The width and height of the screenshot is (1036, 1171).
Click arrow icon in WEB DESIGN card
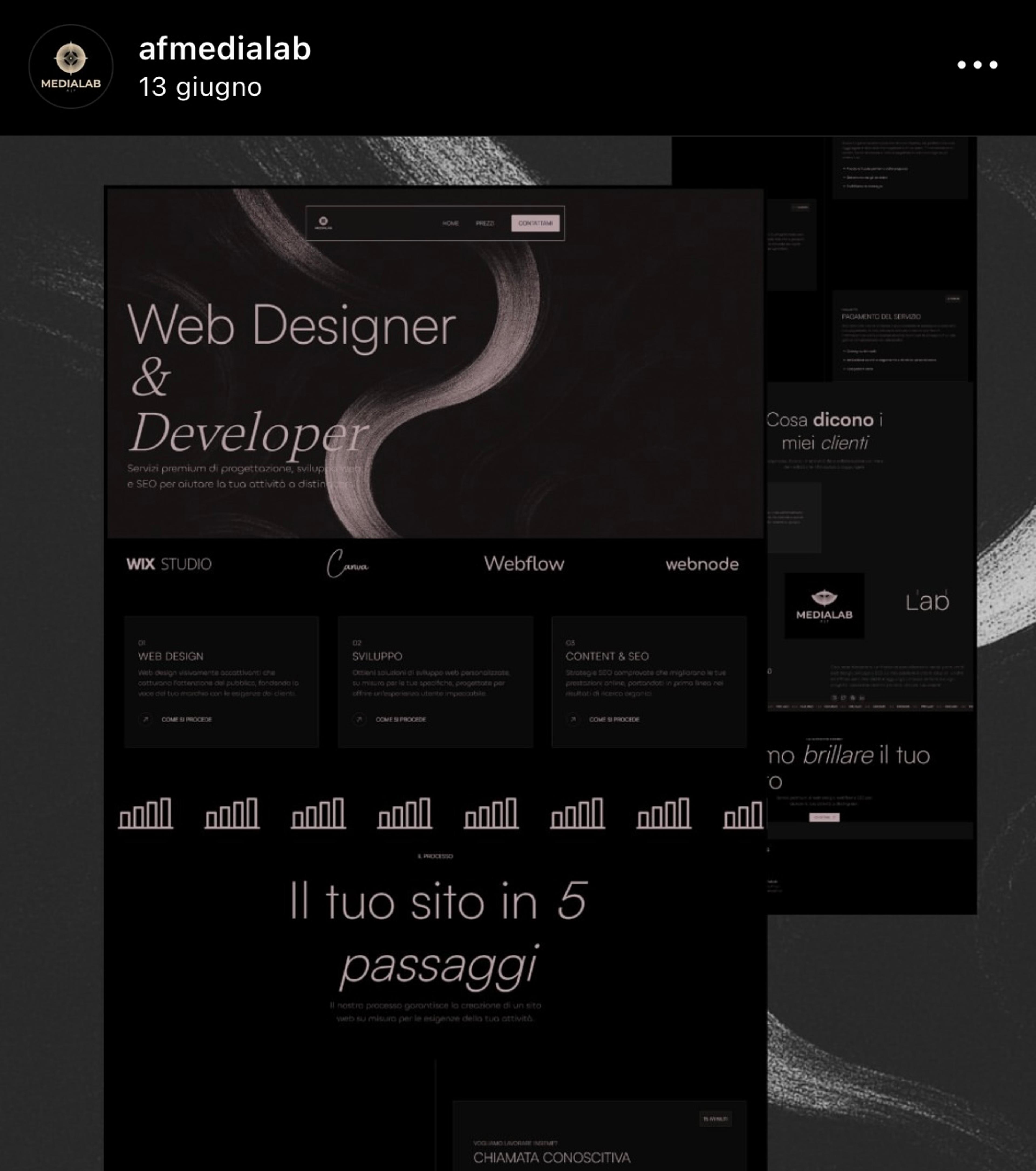145,719
